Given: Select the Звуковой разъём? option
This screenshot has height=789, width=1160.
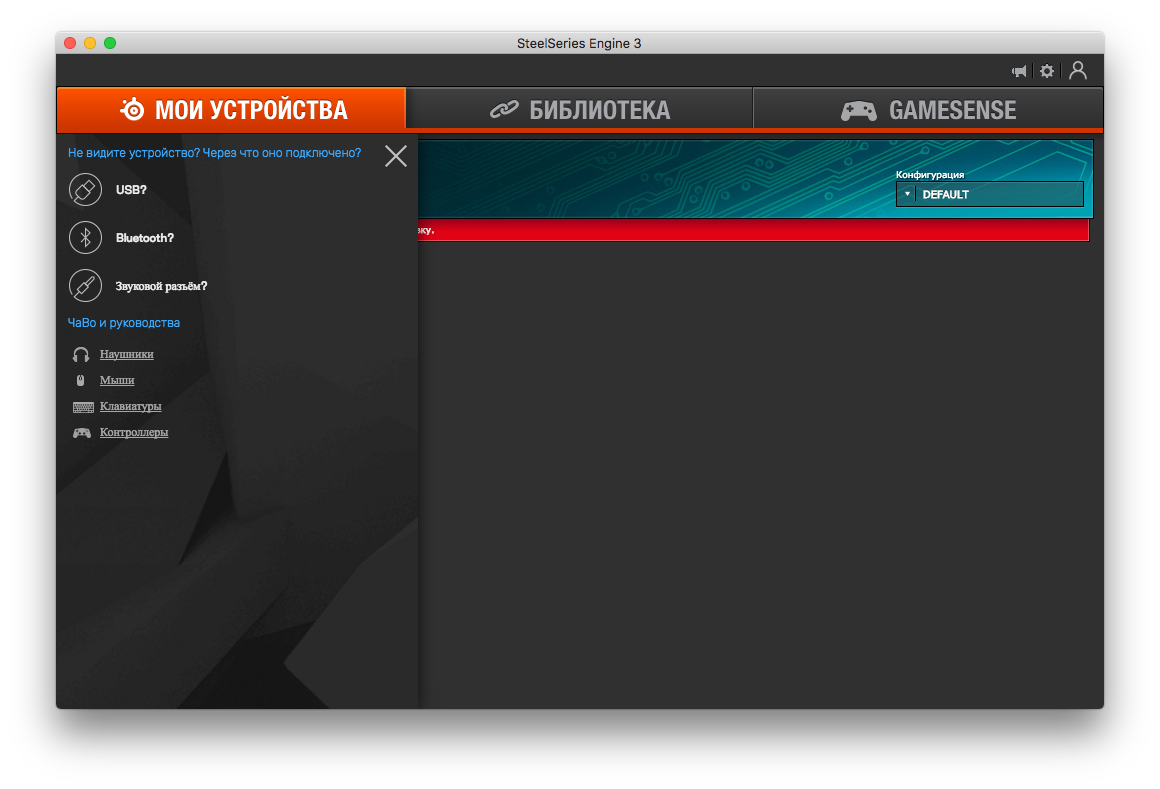Looking at the screenshot, I should [x=161, y=286].
